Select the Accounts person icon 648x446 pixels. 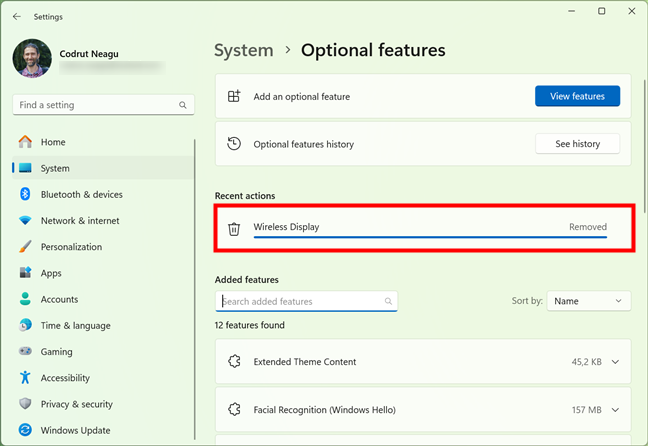point(25,299)
